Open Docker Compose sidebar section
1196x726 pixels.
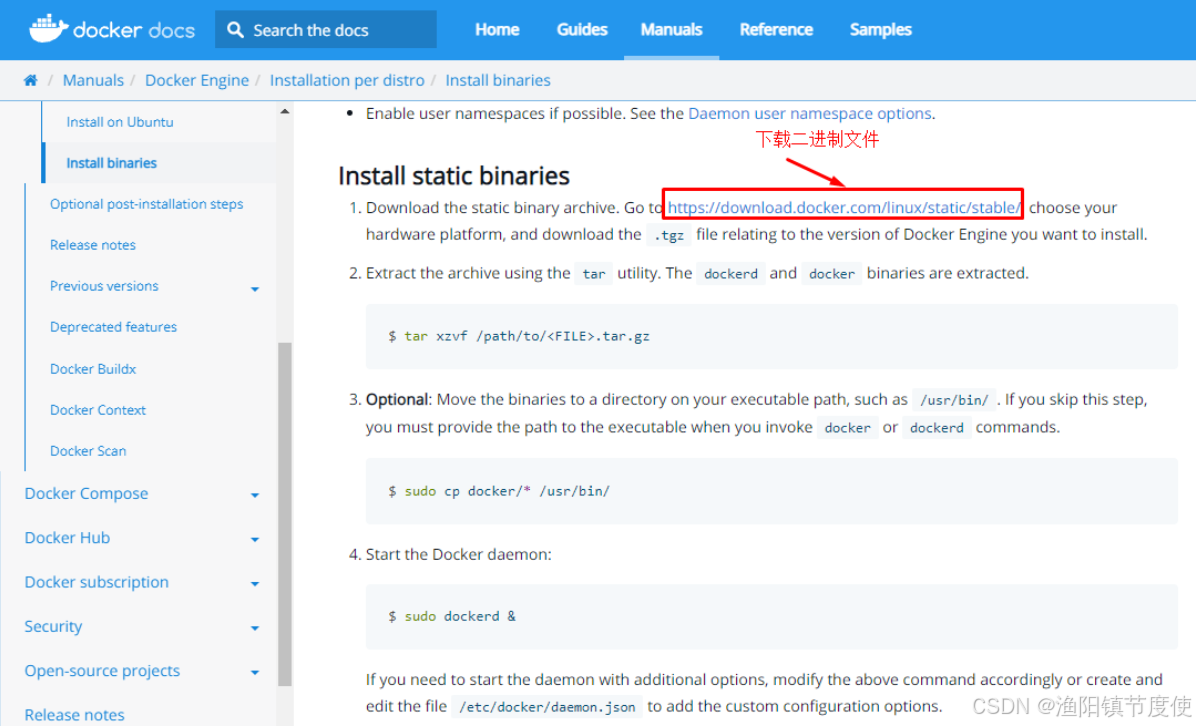tap(86, 493)
